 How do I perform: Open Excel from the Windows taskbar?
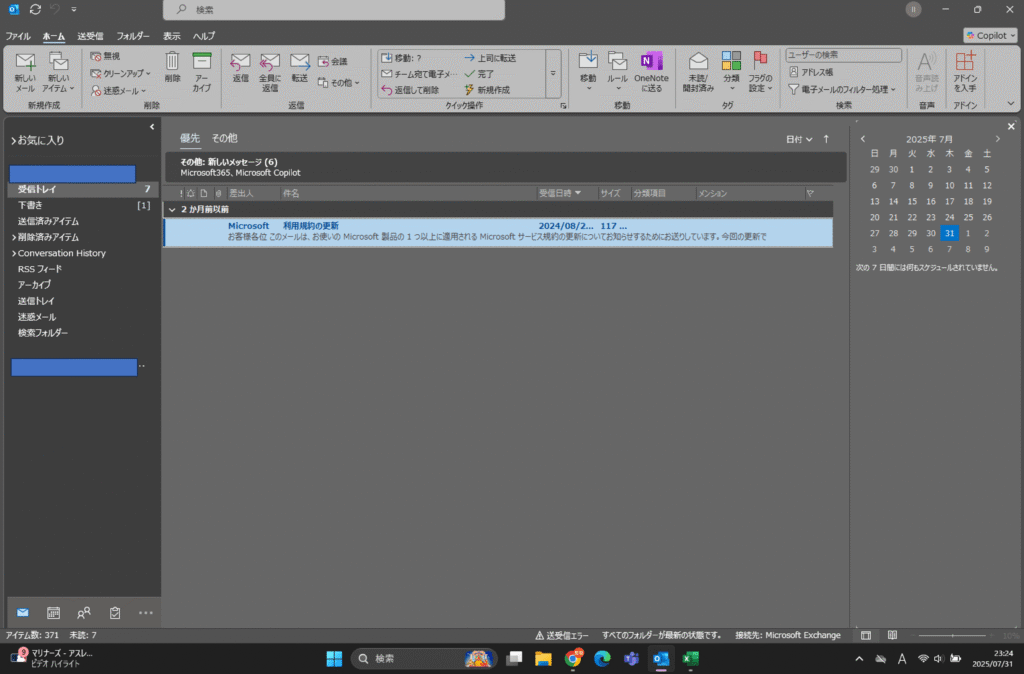[690, 658]
